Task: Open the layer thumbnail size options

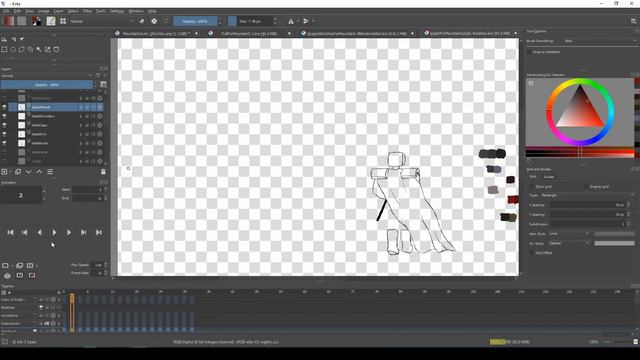Action: click(104, 84)
